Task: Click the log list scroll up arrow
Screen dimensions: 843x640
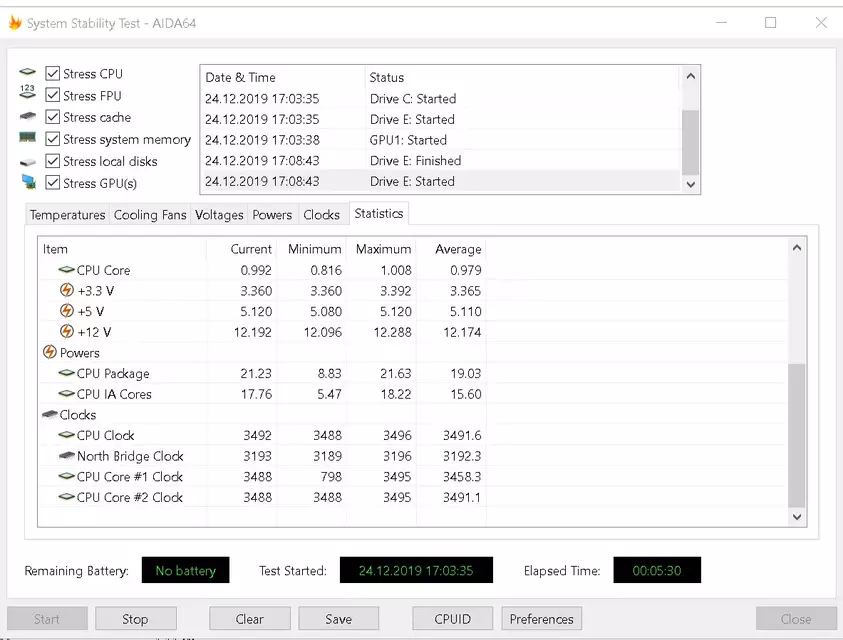Action: [691, 76]
